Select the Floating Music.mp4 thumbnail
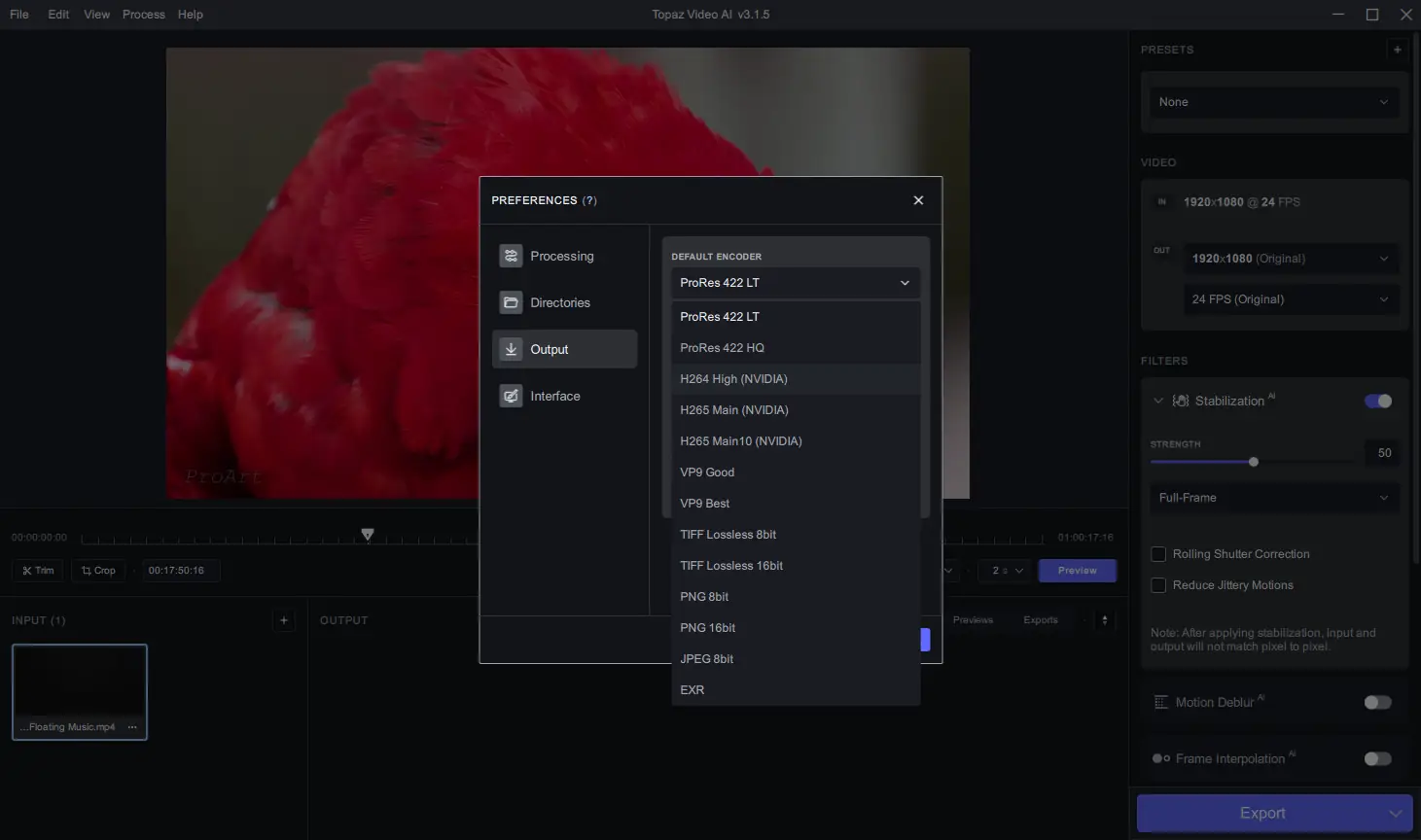The image size is (1421, 840). pos(80,691)
